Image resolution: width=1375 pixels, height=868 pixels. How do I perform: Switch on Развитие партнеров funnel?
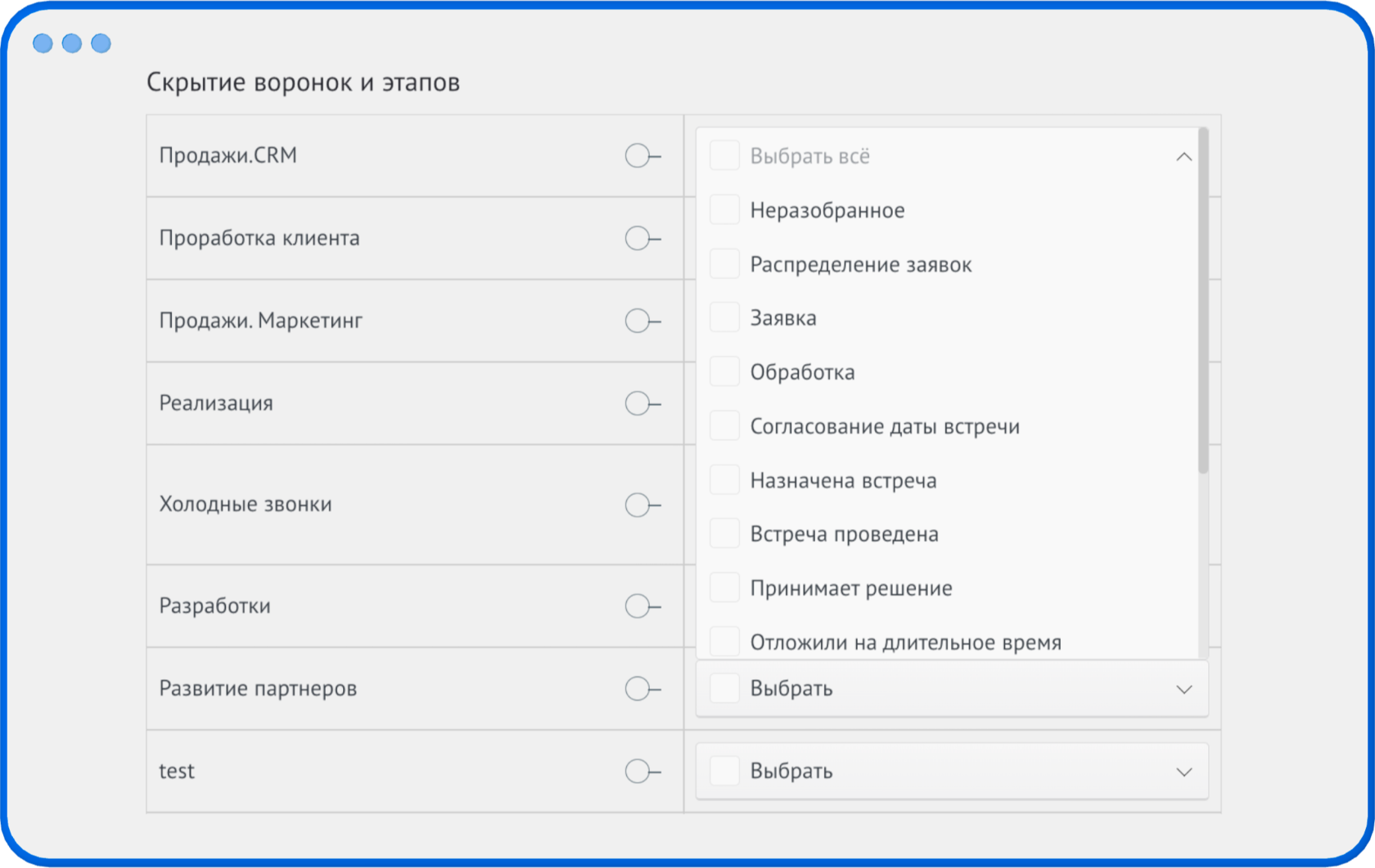pyautogui.click(x=642, y=689)
